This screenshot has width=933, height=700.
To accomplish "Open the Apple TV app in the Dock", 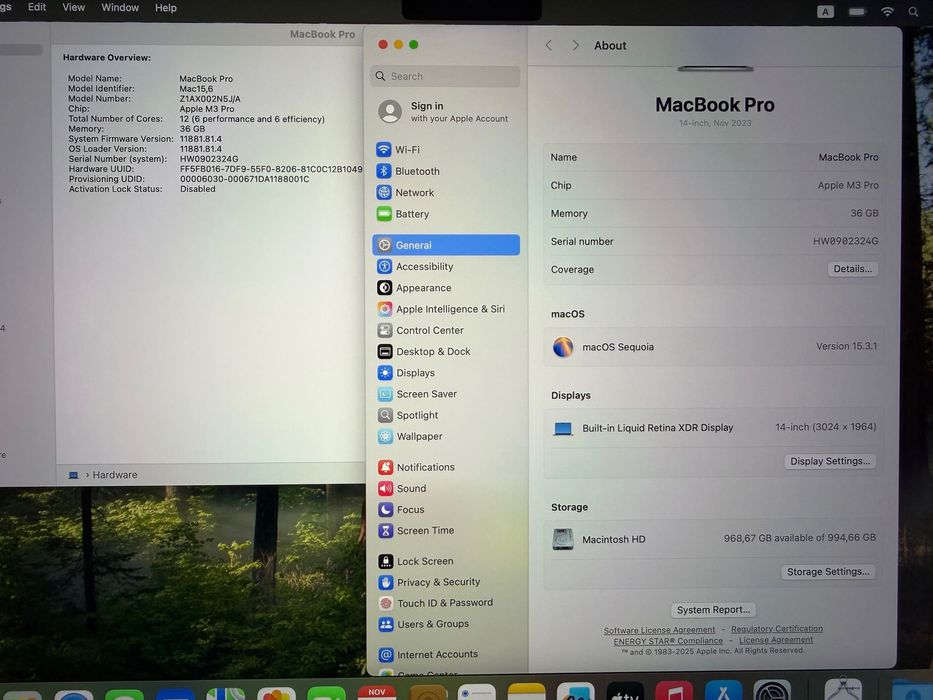I will coord(625,693).
